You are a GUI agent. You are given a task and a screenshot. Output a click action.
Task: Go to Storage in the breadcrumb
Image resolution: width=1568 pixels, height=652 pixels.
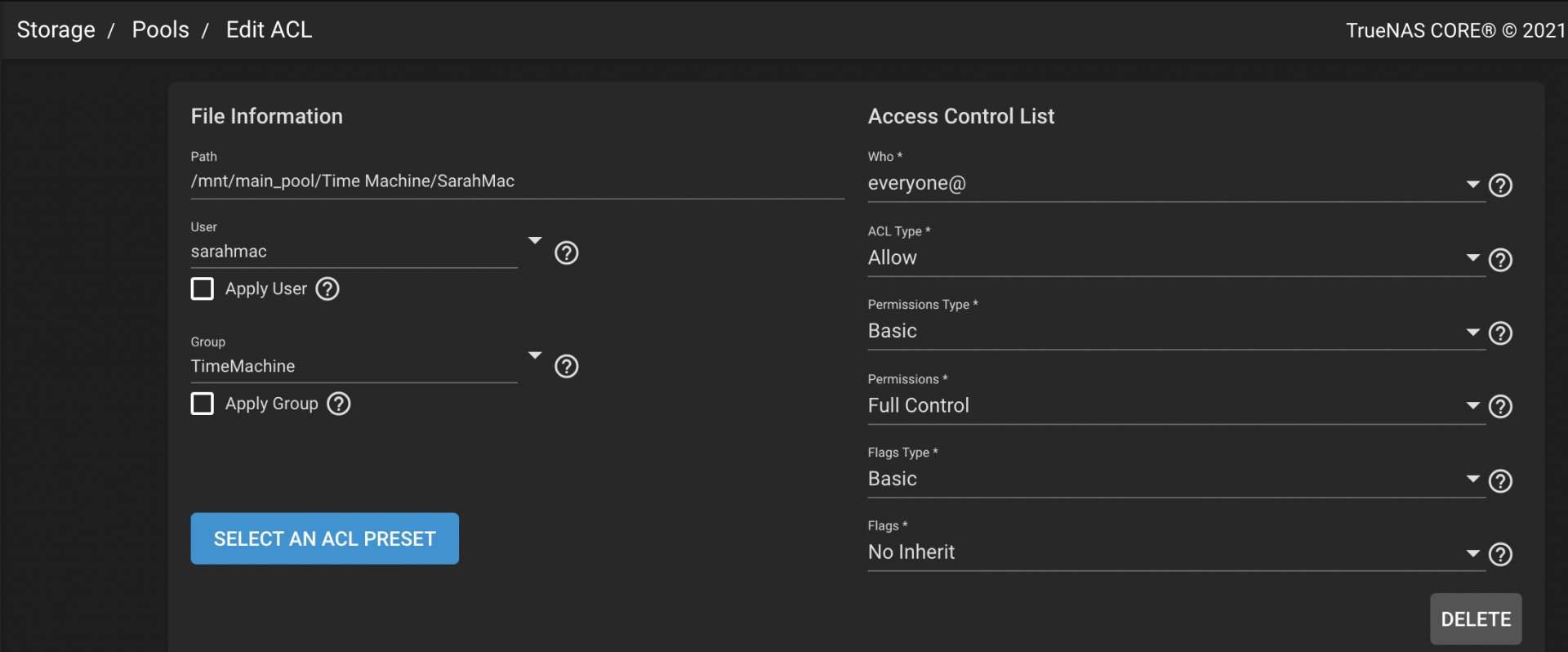[x=56, y=30]
